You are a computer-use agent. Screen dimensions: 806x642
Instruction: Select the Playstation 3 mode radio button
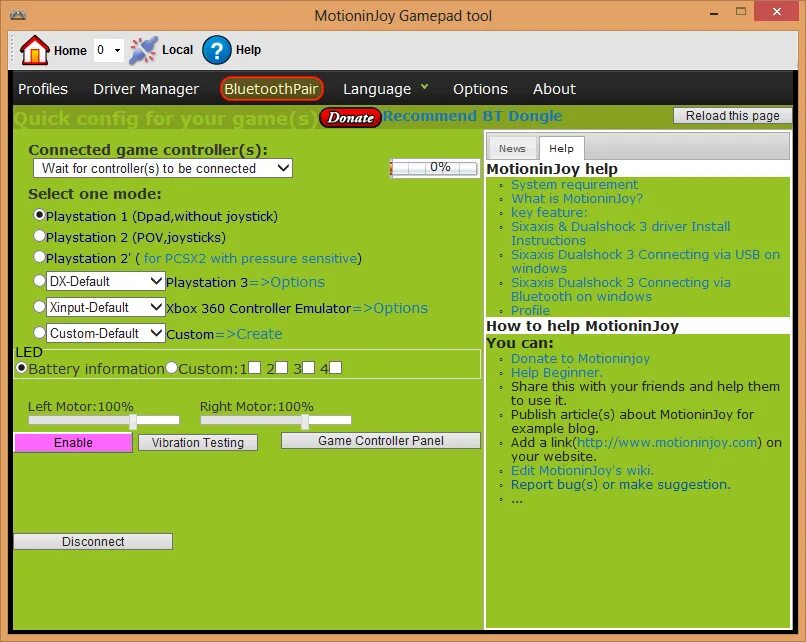point(39,281)
